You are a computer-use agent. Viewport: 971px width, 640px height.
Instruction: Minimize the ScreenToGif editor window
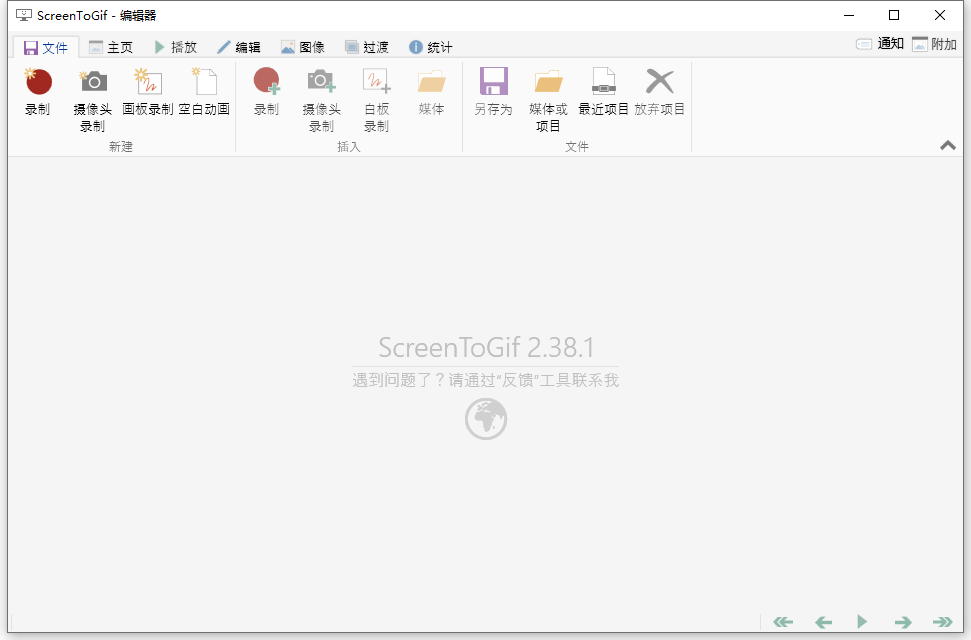tap(849, 15)
